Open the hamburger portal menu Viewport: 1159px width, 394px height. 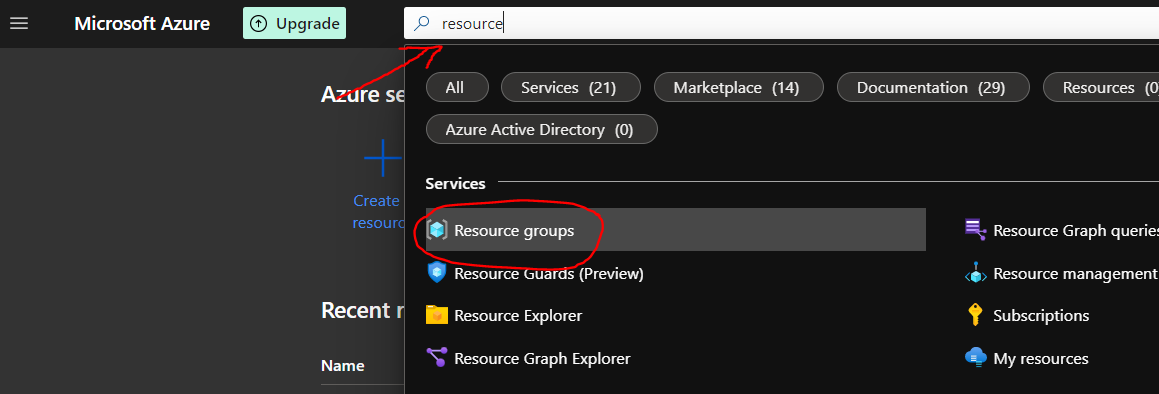coord(18,24)
